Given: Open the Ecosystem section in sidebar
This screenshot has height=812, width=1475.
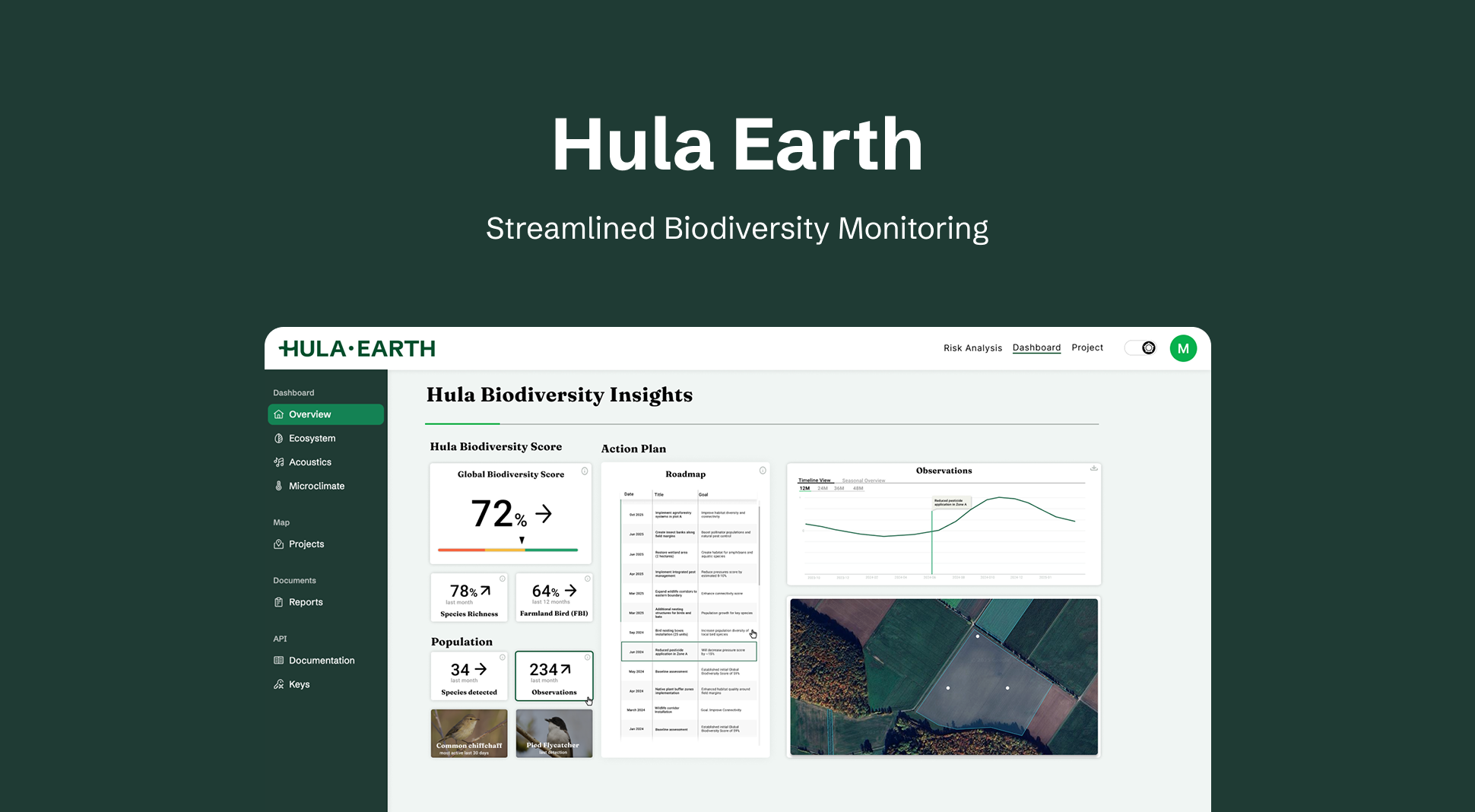Looking at the screenshot, I should click(x=312, y=439).
